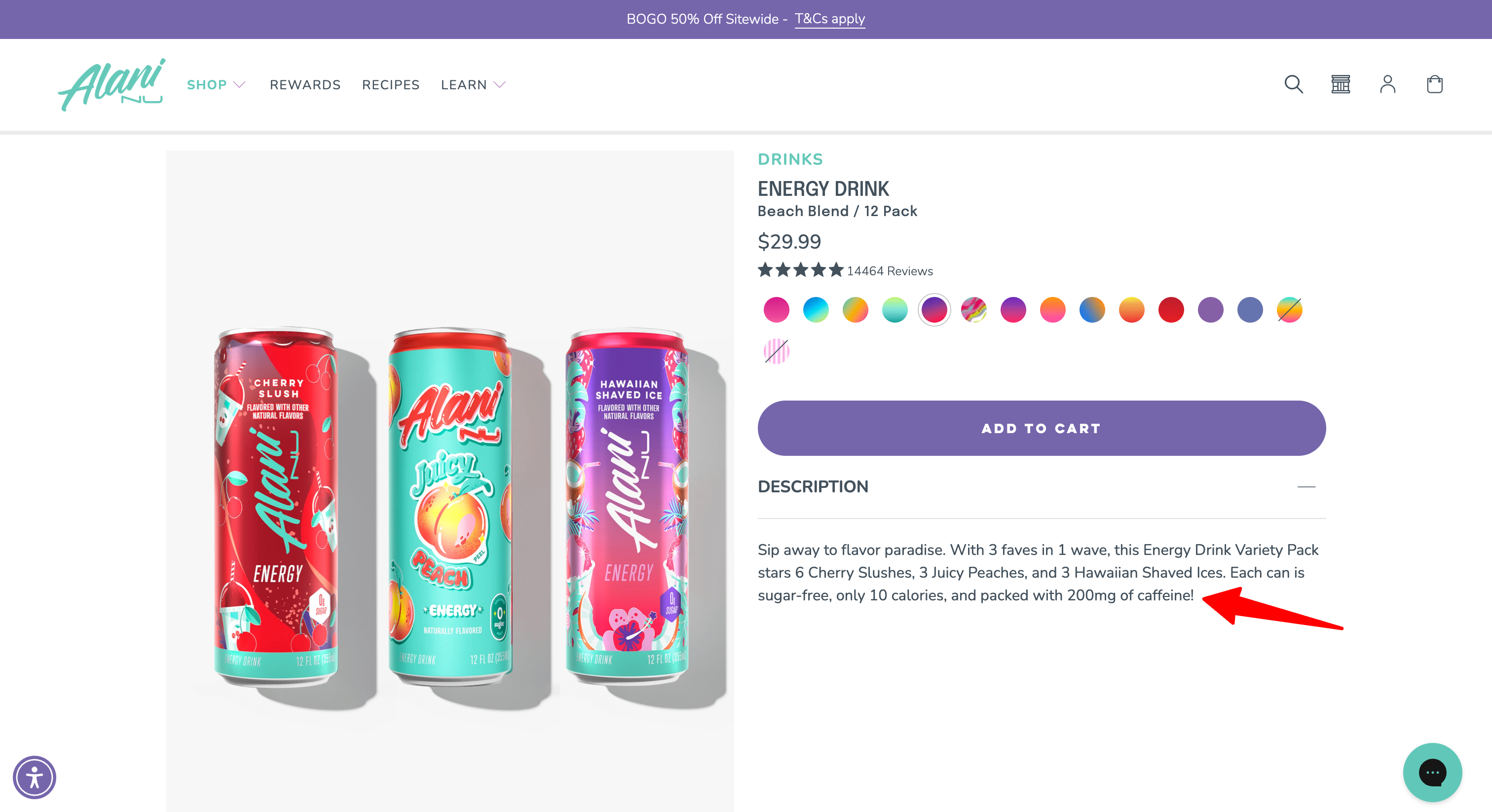Select the solid red flavor swatch

click(1170, 310)
